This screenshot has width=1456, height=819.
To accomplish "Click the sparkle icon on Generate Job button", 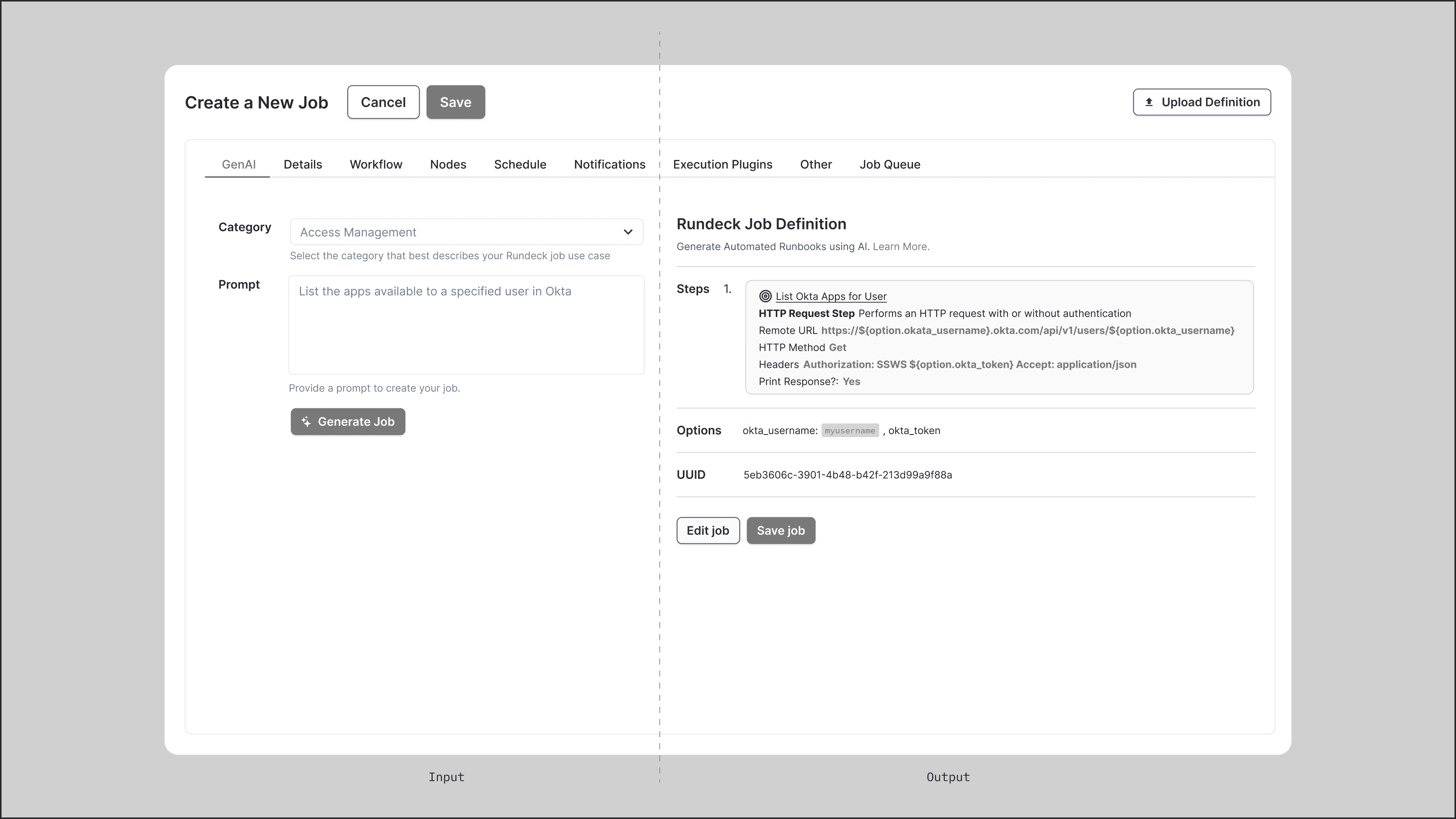I will [x=307, y=422].
